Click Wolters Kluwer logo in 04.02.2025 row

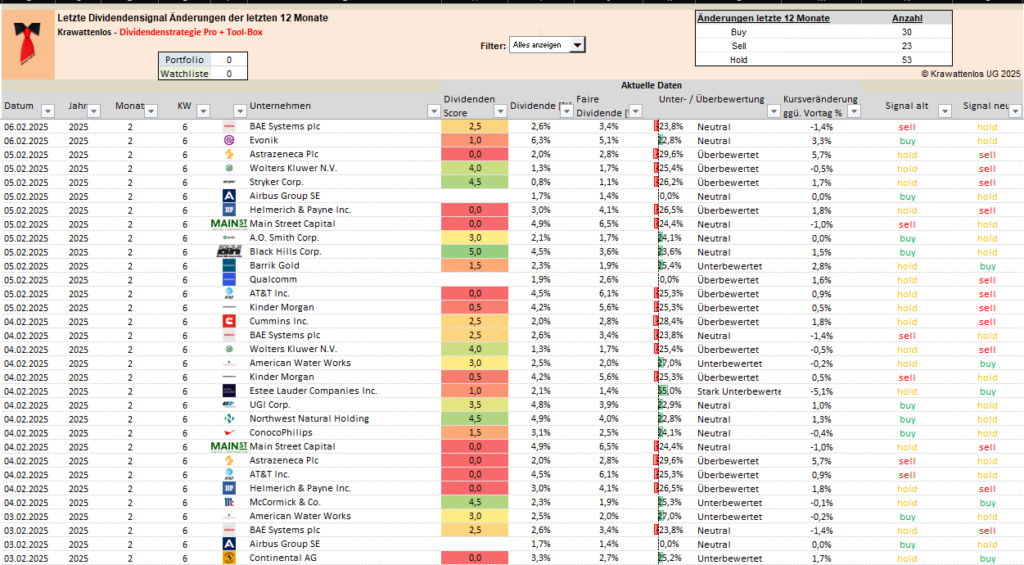tap(229, 349)
